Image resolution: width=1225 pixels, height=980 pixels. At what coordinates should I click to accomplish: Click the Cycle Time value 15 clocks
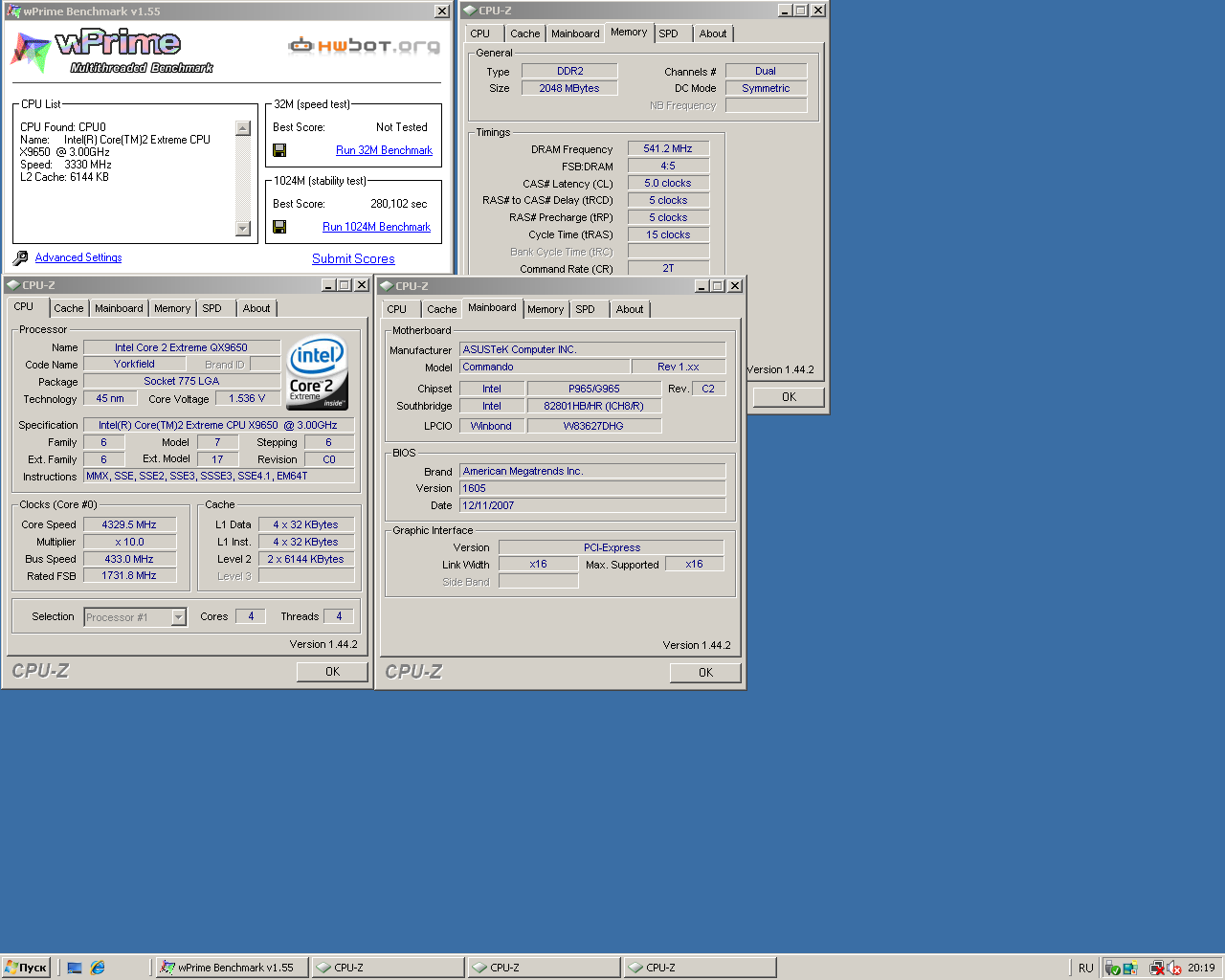pyautogui.click(x=668, y=234)
